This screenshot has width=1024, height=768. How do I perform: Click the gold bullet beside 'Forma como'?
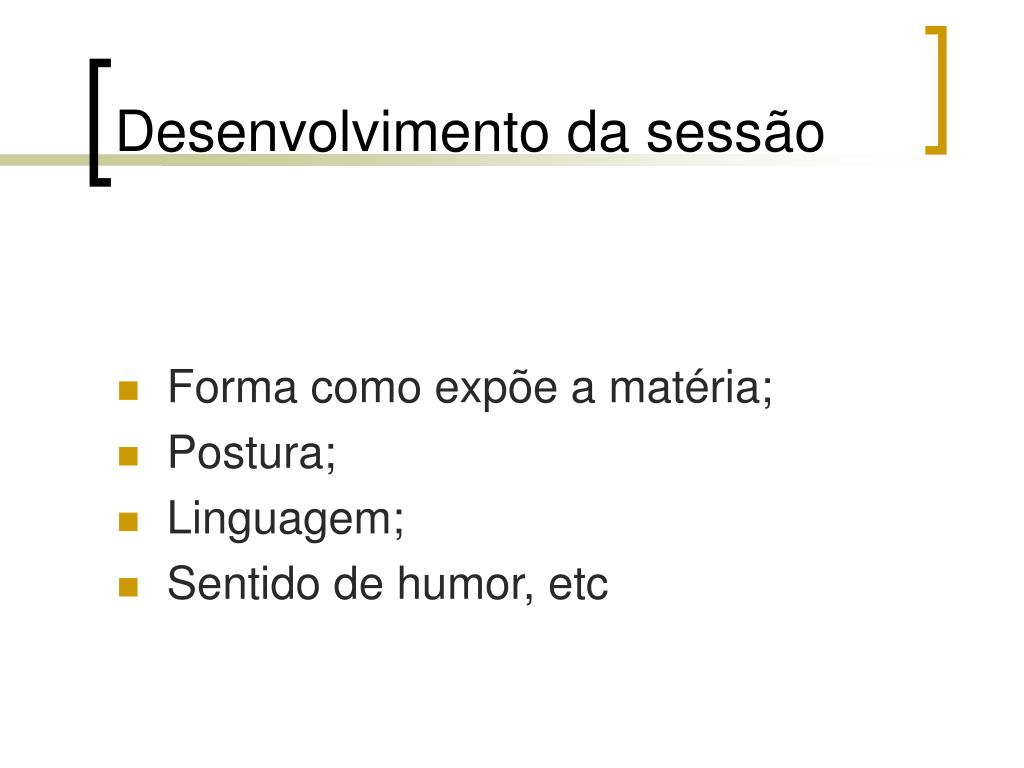click(x=129, y=391)
